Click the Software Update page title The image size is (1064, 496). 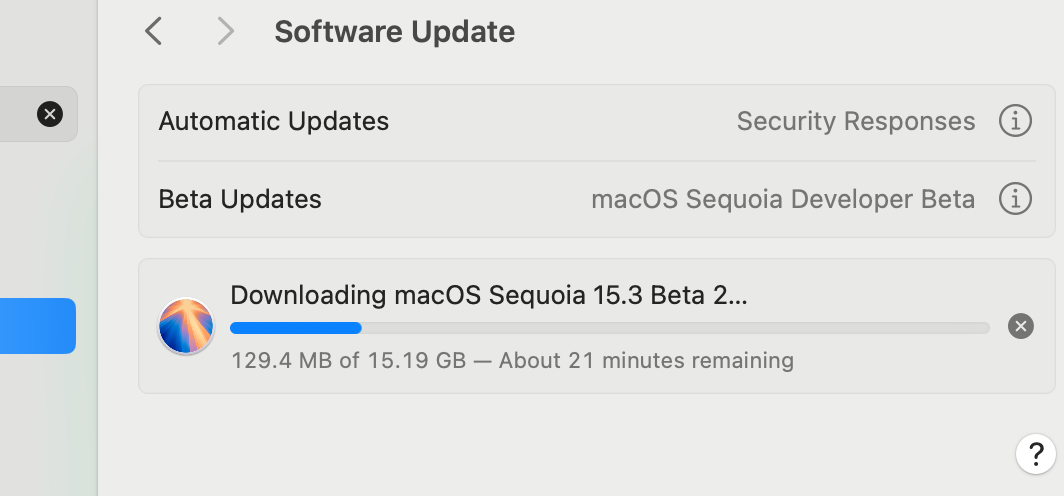(394, 32)
